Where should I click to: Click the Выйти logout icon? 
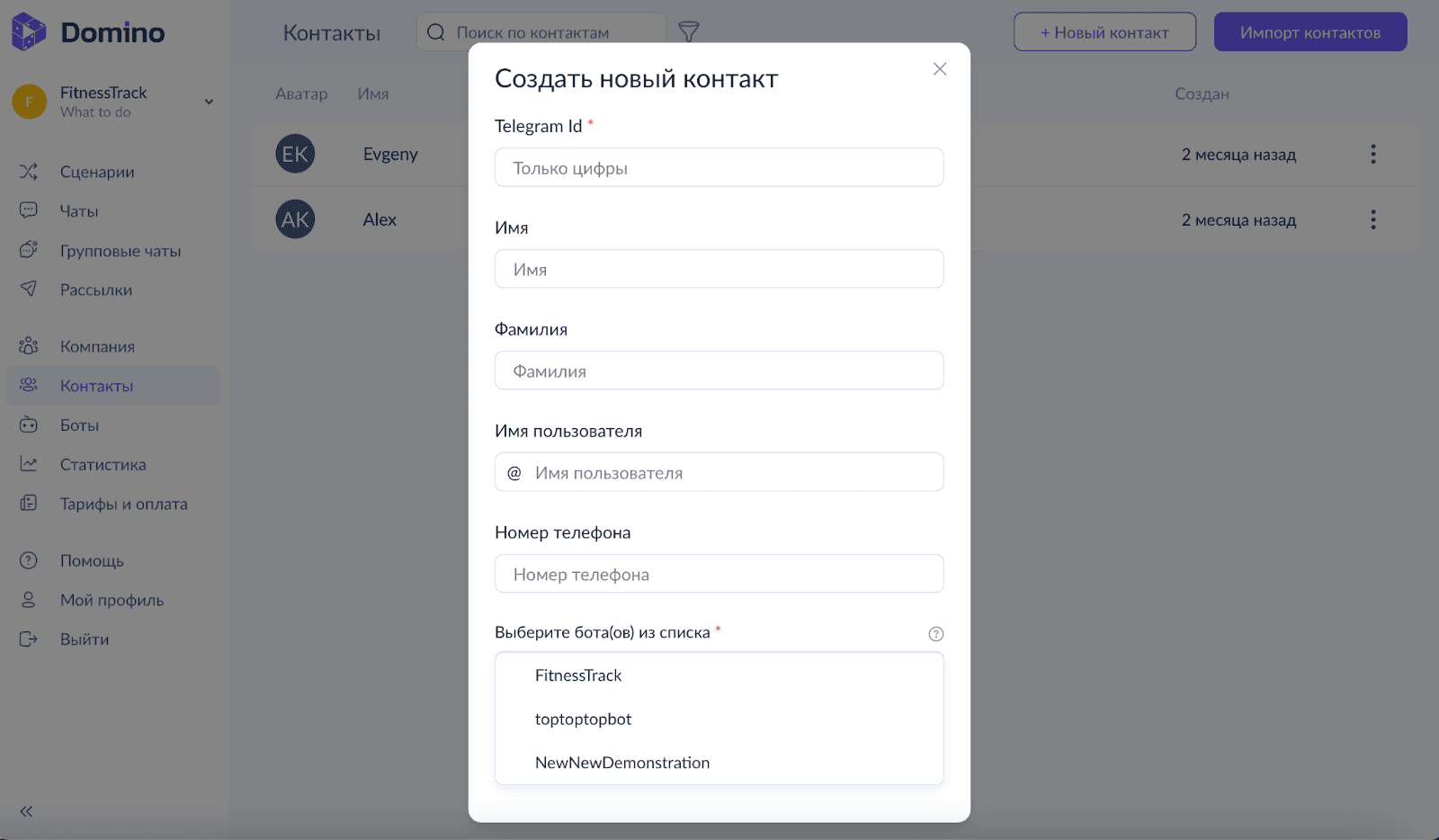29,639
